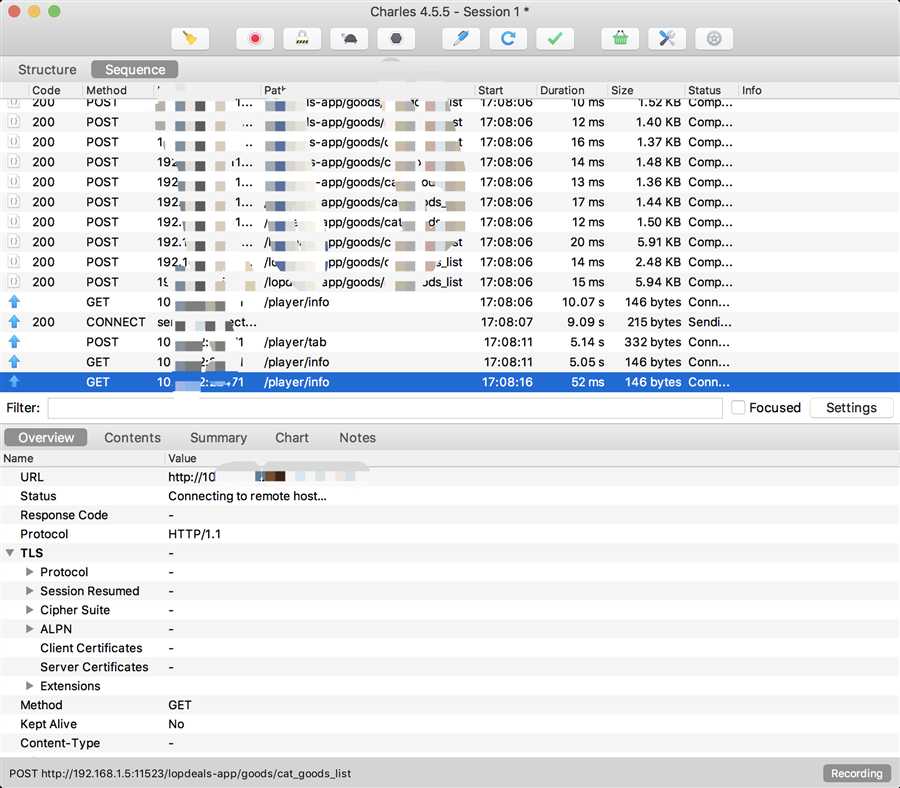Select the POST /player/tab request row

point(450,342)
